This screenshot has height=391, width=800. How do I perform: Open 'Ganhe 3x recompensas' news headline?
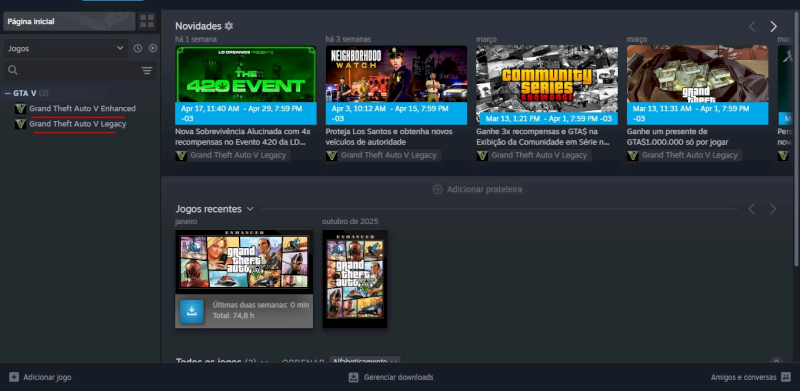[543, 136]
